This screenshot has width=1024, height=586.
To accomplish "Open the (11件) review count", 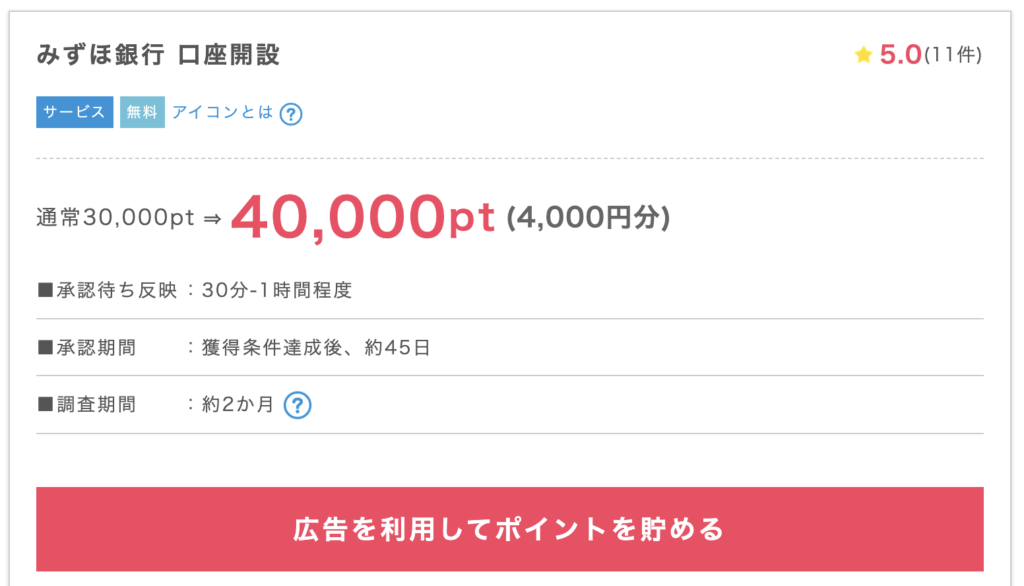I will pyautogui.click(x=953, y=56).
